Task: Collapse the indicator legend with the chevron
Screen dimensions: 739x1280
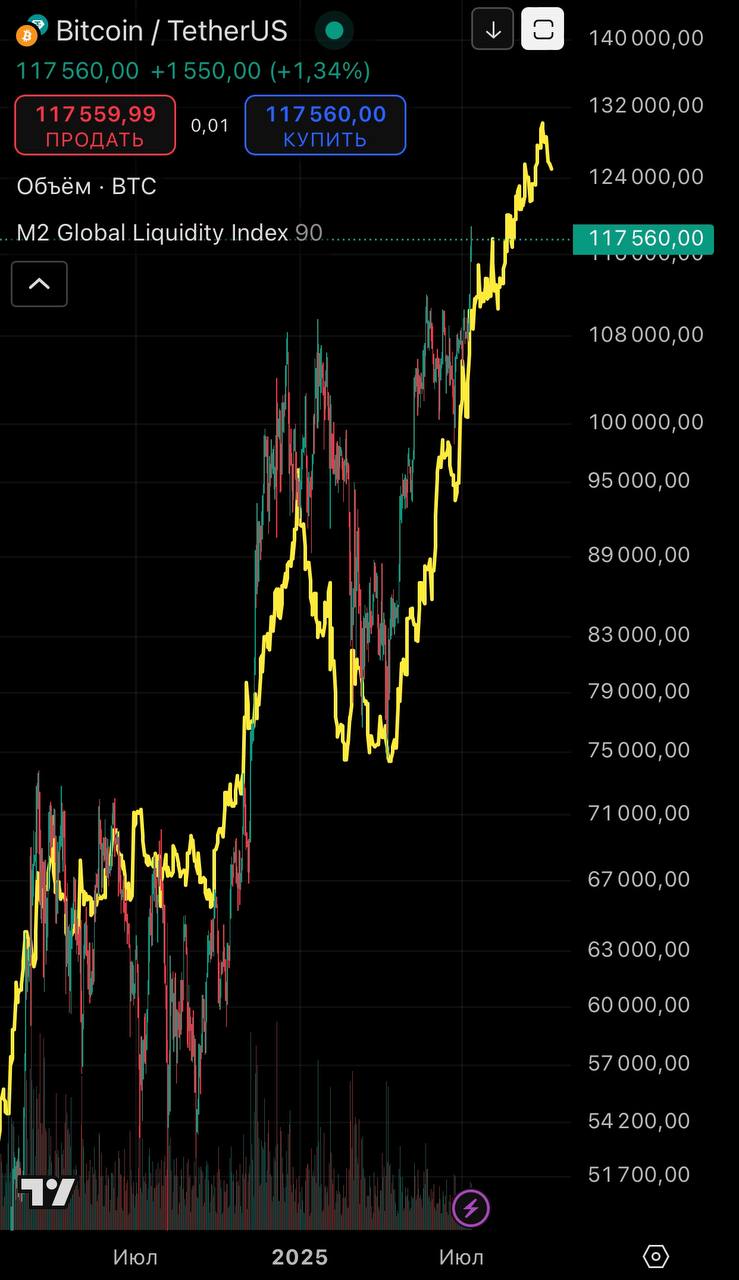Action: point(39,284)
